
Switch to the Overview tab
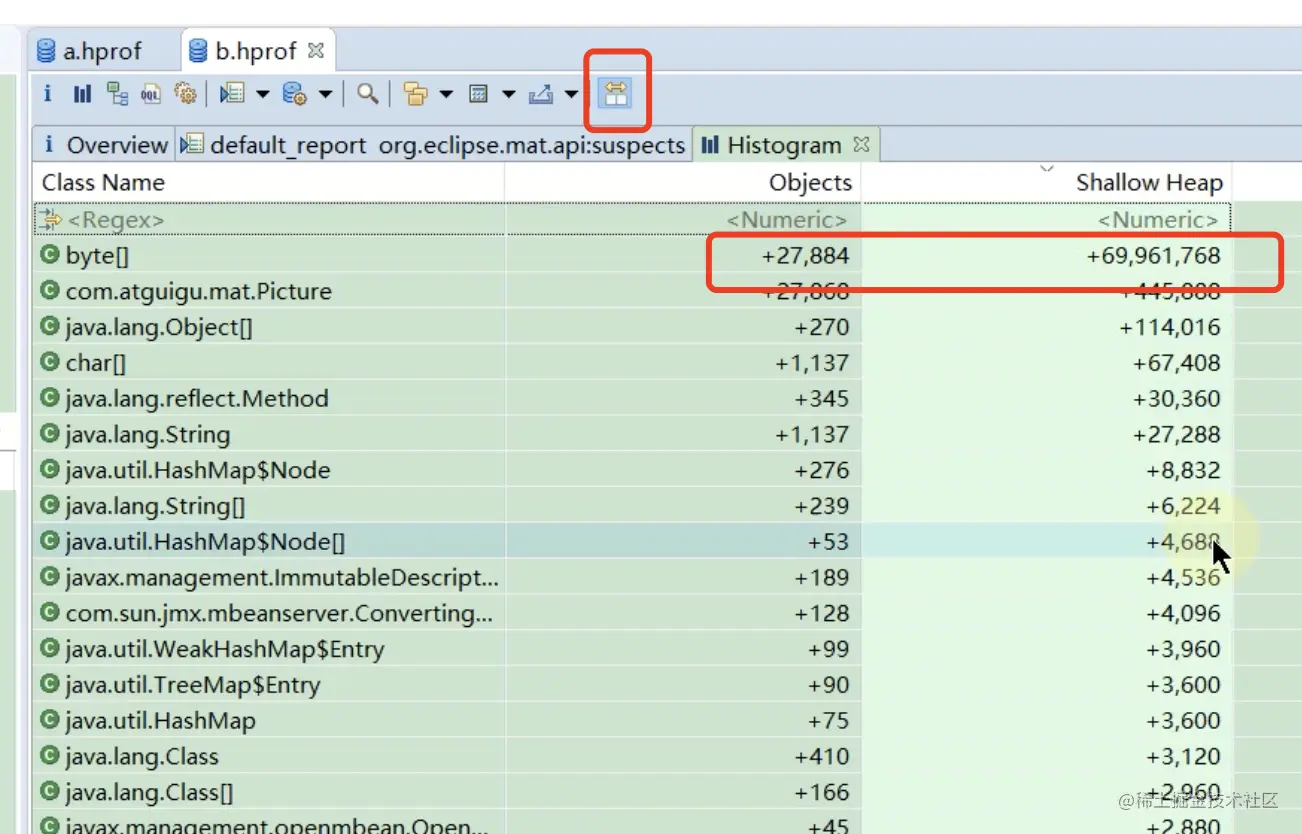tap(105, 145)
